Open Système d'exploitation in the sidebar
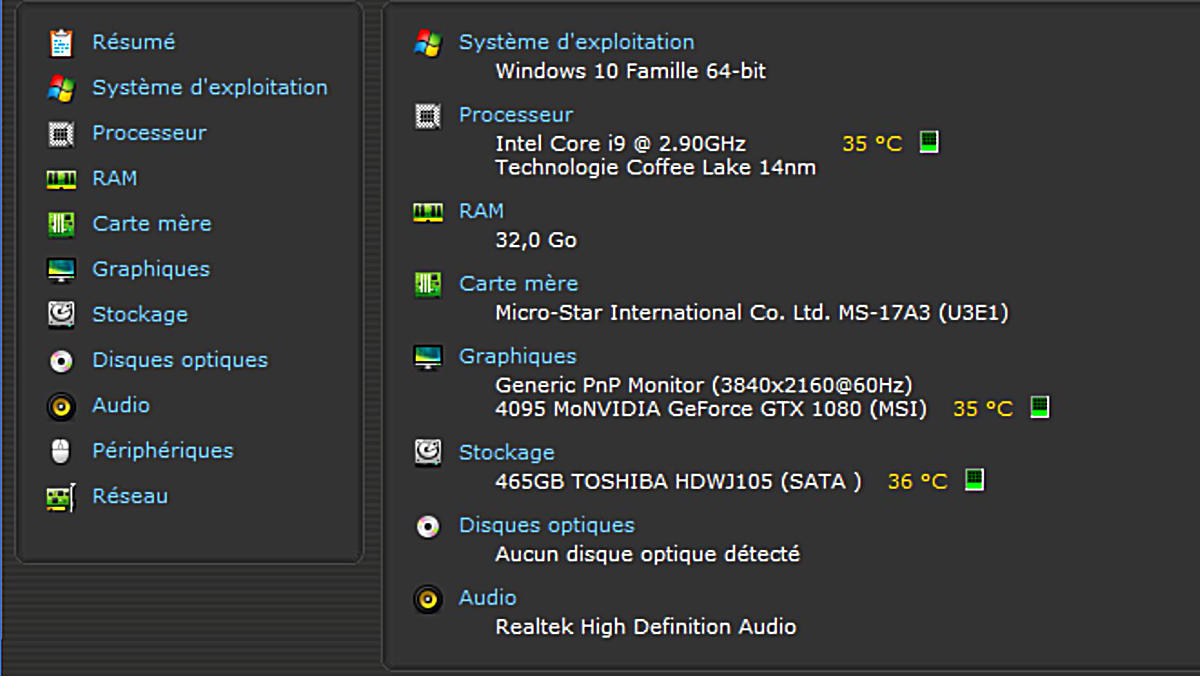Viewport: 1200px width, 677px height. click(210, 88)
